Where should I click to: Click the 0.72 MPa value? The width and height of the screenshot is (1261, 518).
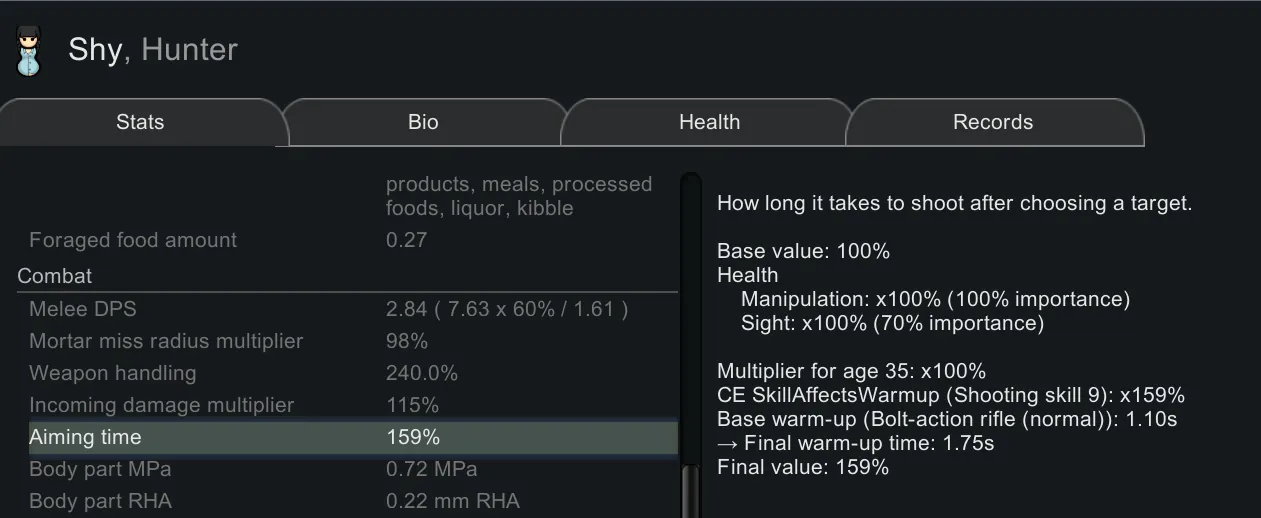coord(431,469)
